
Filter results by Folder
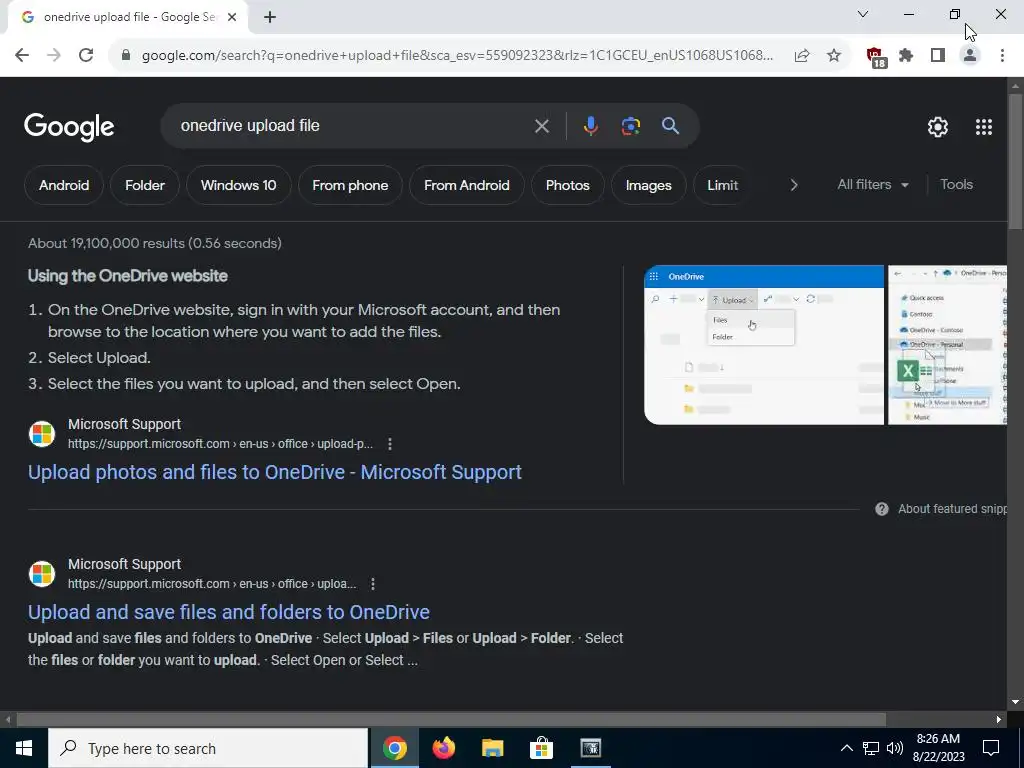point(145,185)
